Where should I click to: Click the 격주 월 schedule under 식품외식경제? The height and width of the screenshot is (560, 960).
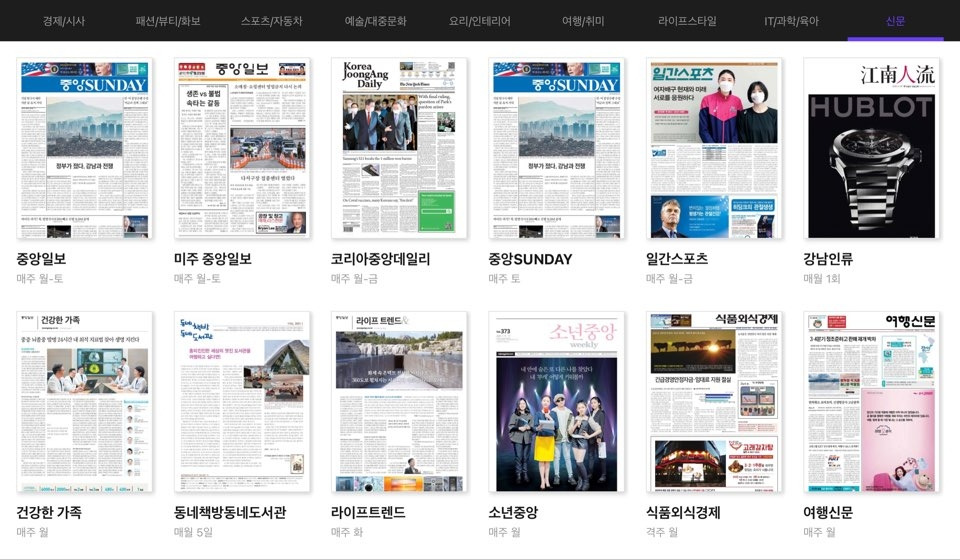point(662,532)
